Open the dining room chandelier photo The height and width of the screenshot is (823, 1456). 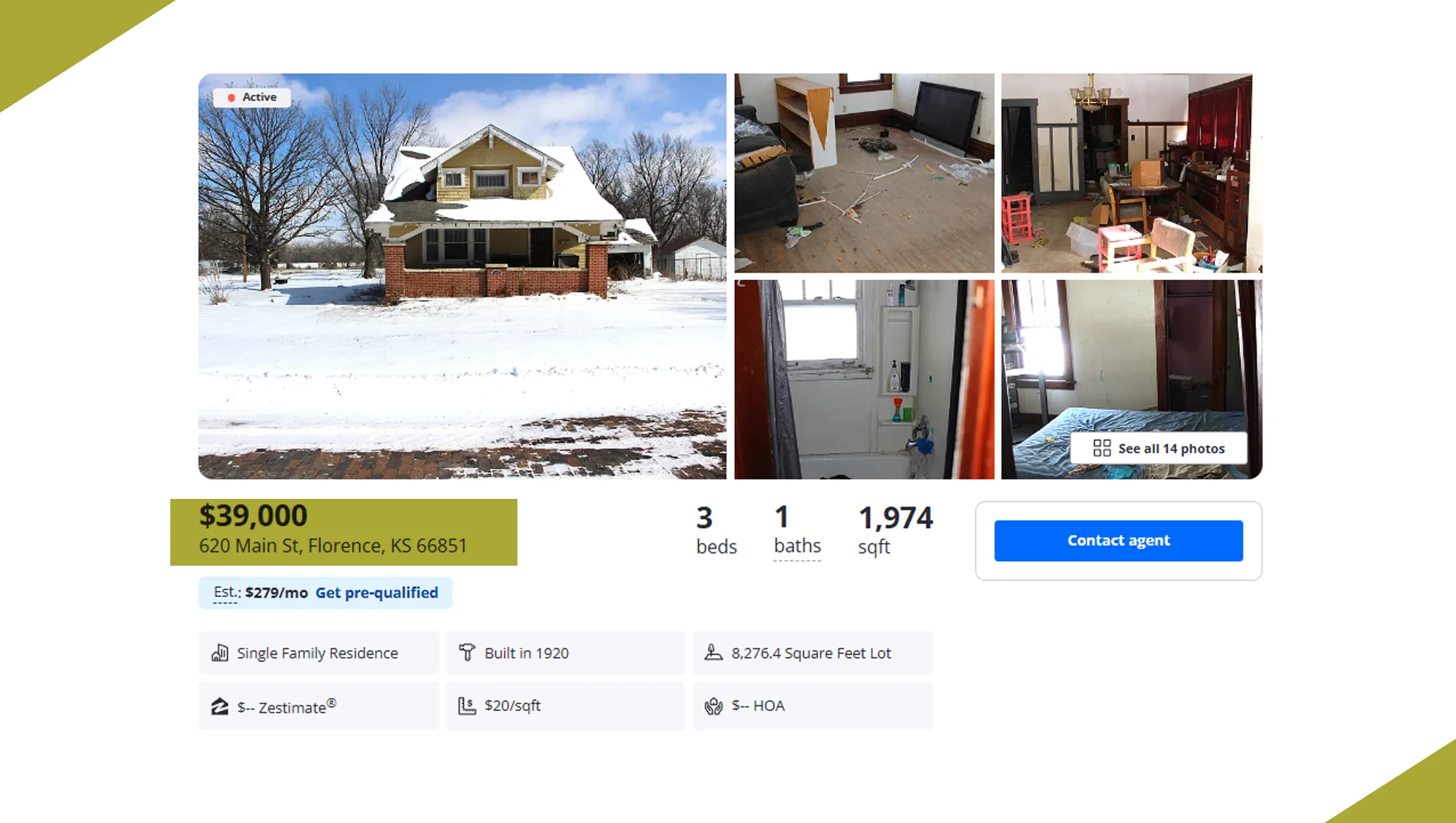click(1131, 173)
